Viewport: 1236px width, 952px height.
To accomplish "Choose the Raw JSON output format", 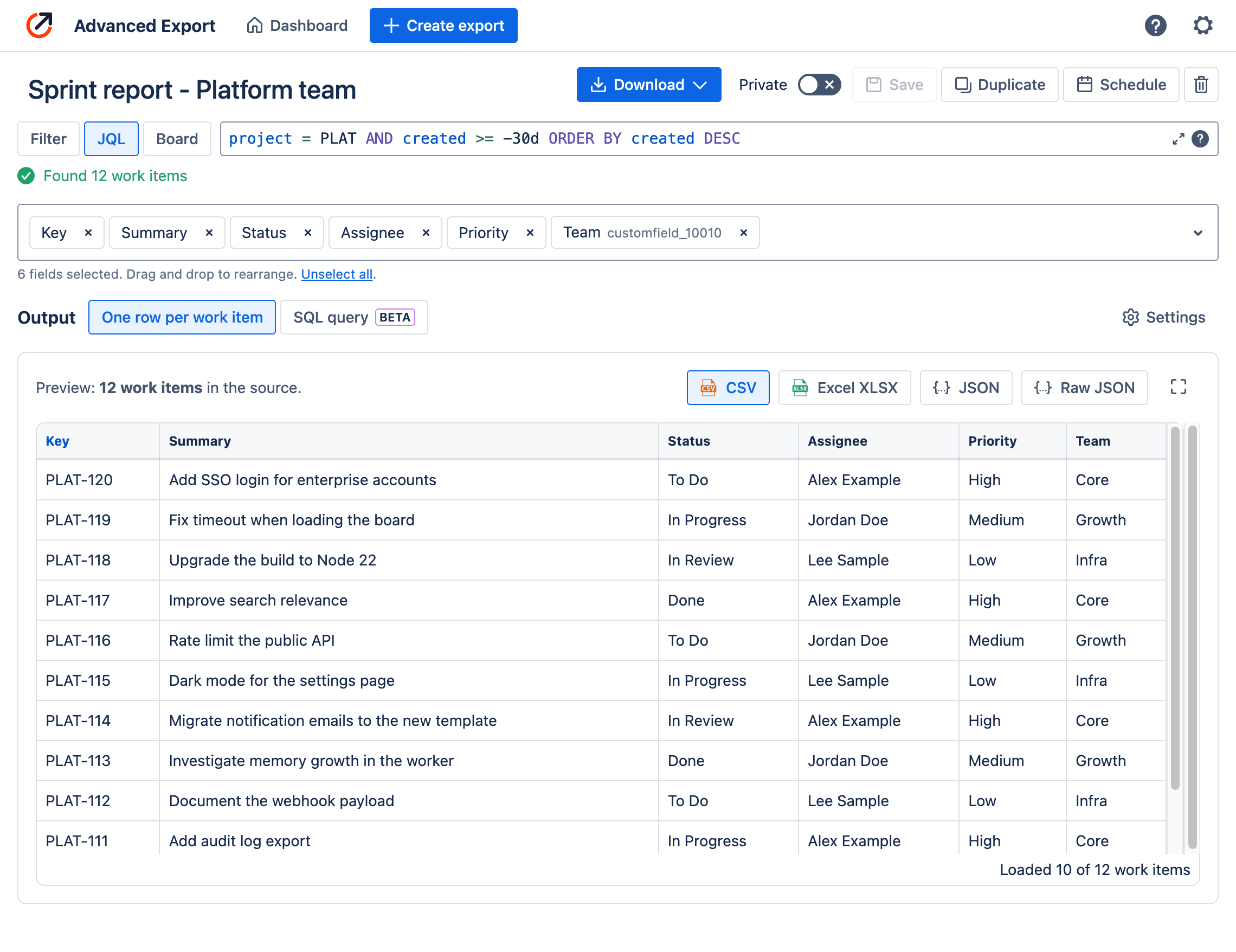I will (1084, 388).
